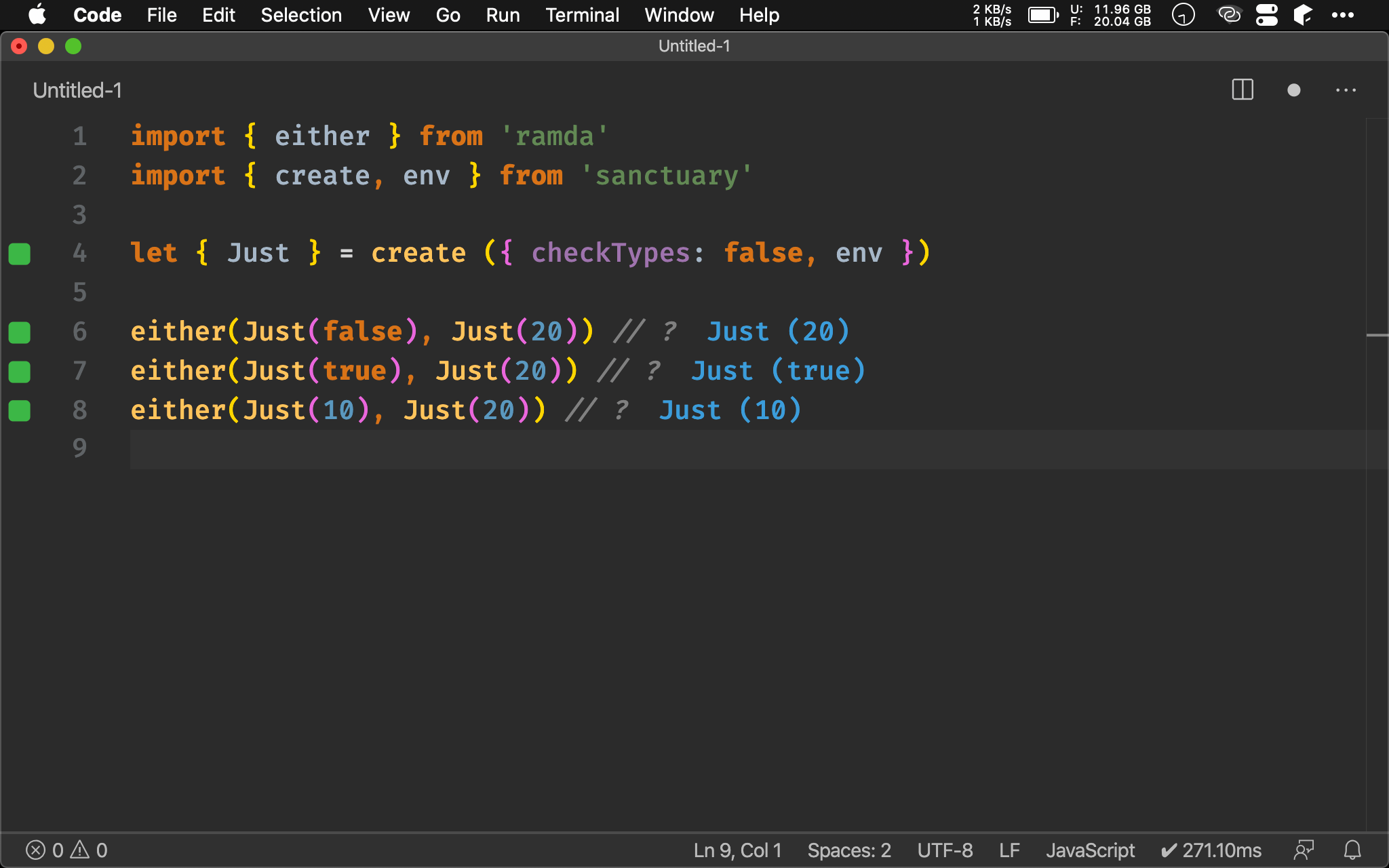The image size is (1389, 868).
Task: Select language mode JavaScript
Action: tap(1090, 850)
